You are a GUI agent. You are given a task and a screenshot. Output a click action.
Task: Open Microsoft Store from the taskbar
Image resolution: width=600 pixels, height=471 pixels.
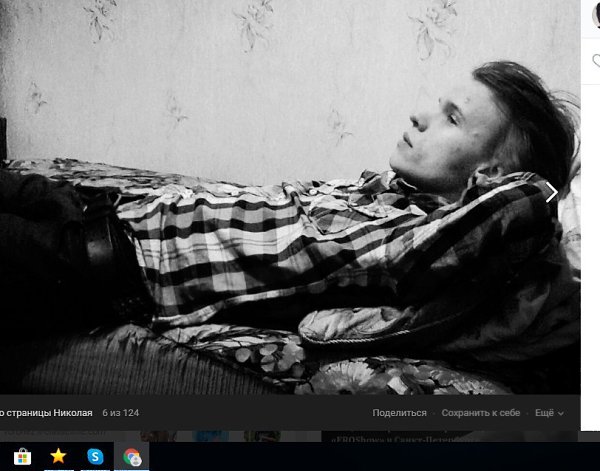click(21, 456)
